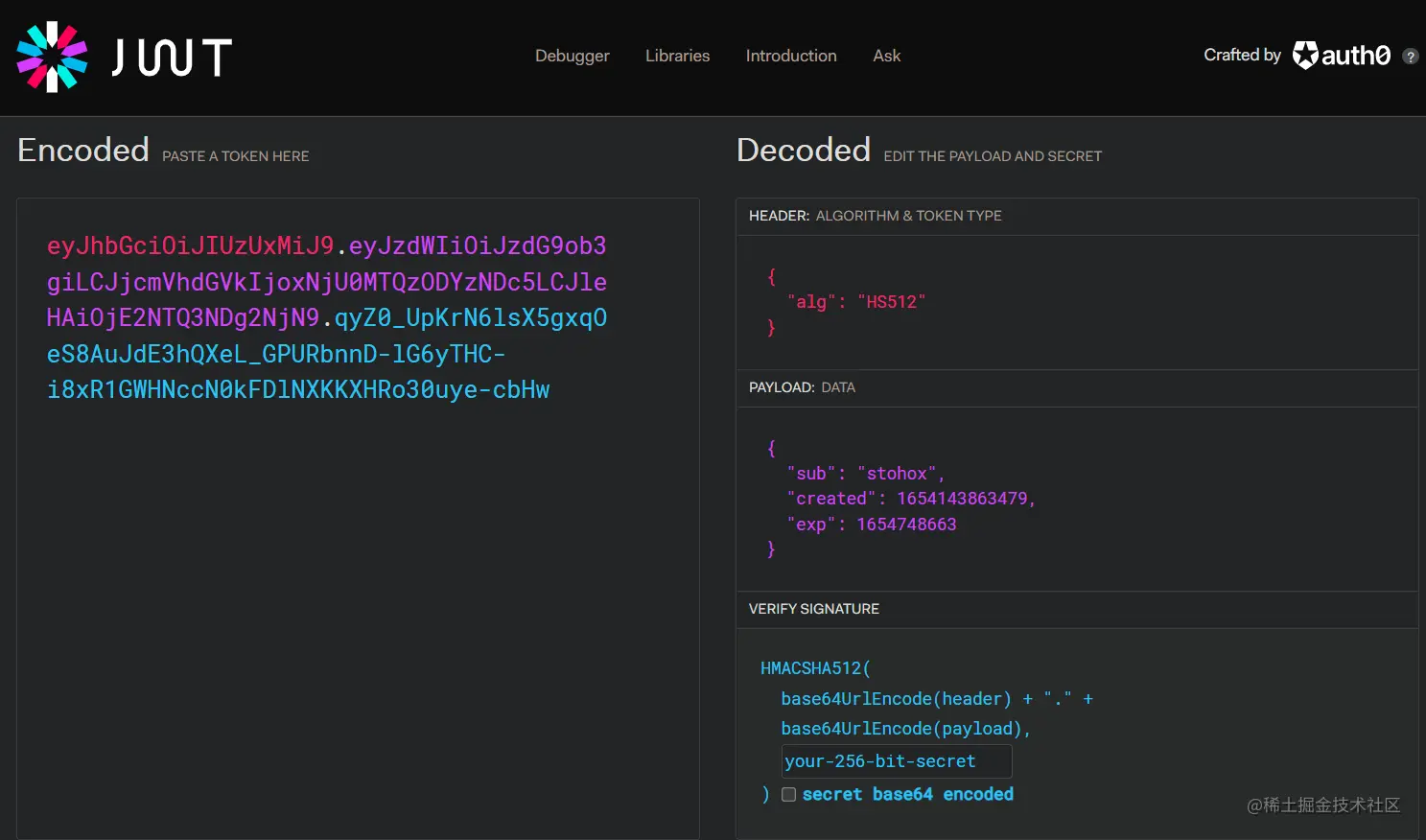Click the purple payload segment of the token
The image size is (1426, 840).
click(326, 283)
